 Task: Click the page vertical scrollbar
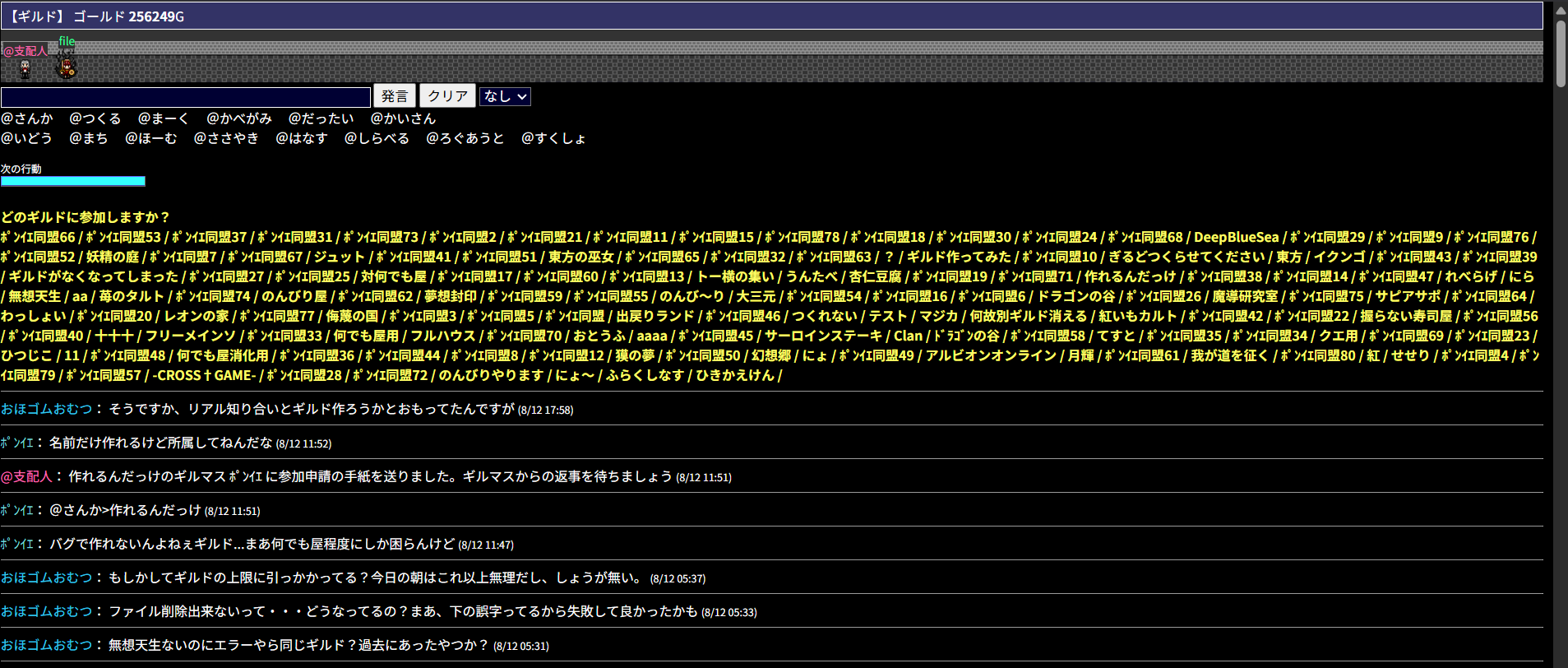[1561, 334]
